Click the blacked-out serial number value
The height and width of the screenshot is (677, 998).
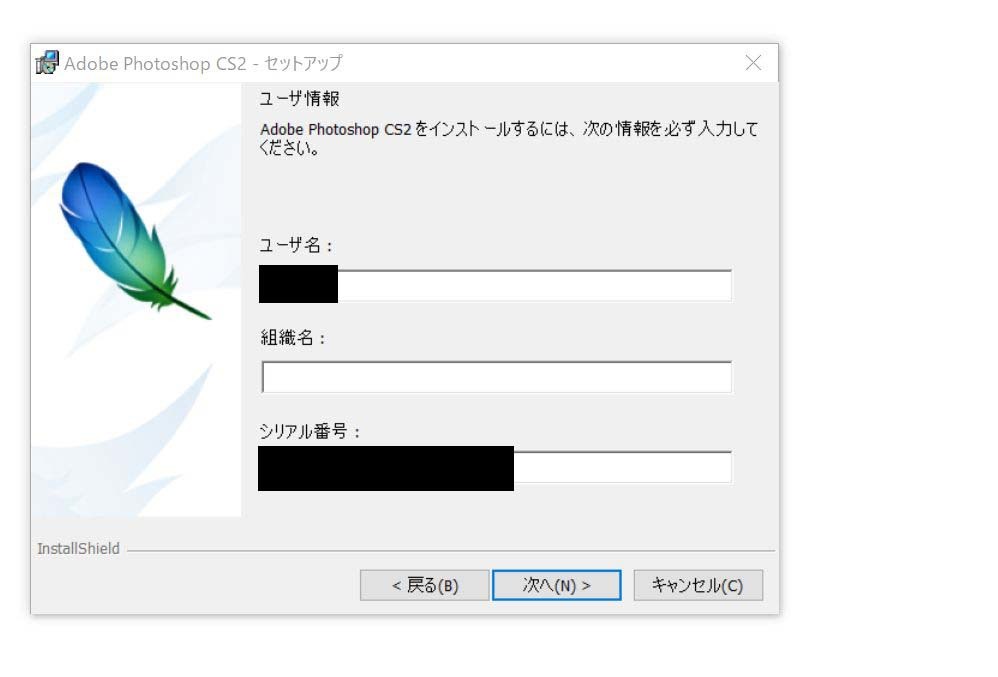point(386,468)
